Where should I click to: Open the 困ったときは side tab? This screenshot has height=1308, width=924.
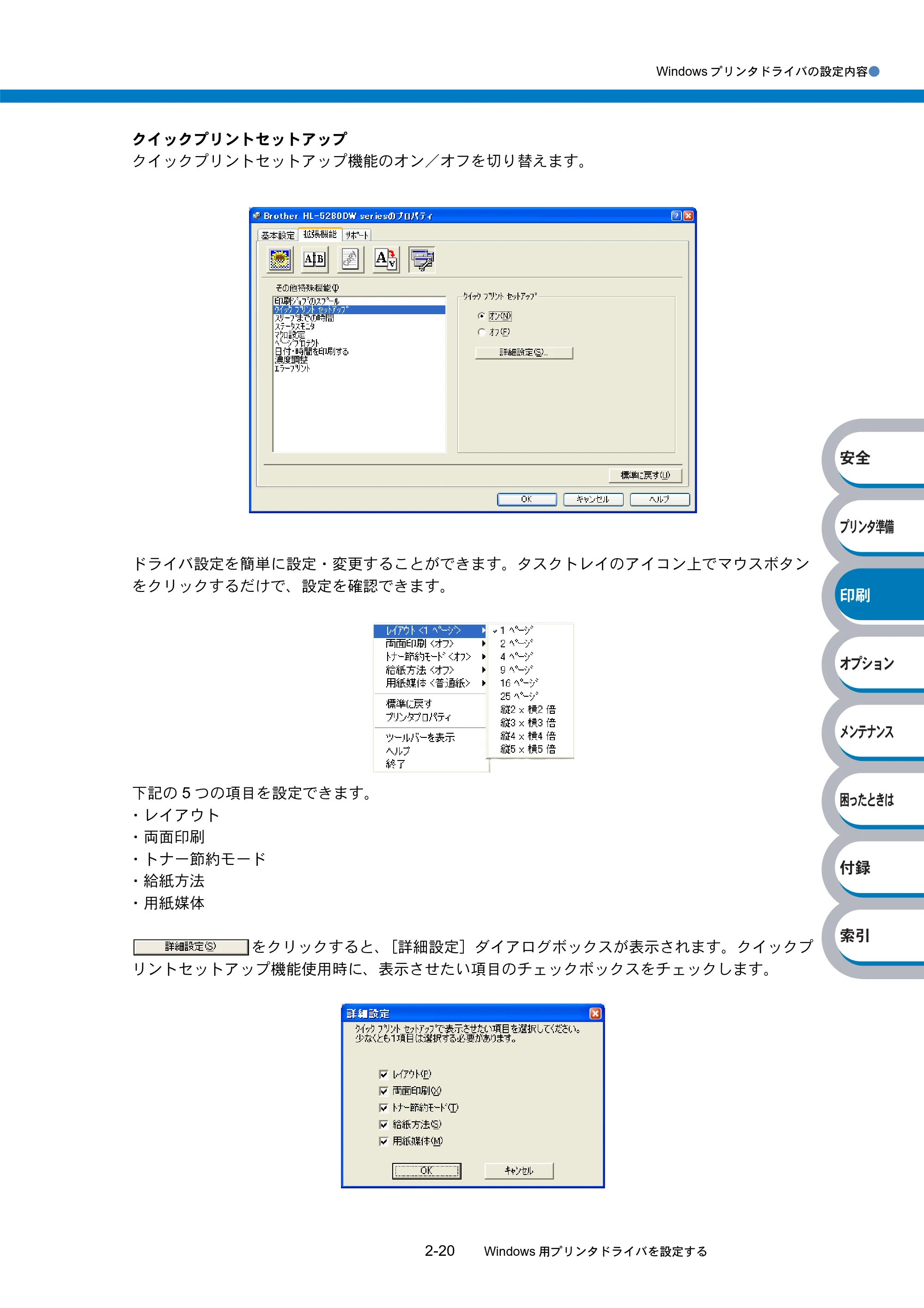click(879, 800)
